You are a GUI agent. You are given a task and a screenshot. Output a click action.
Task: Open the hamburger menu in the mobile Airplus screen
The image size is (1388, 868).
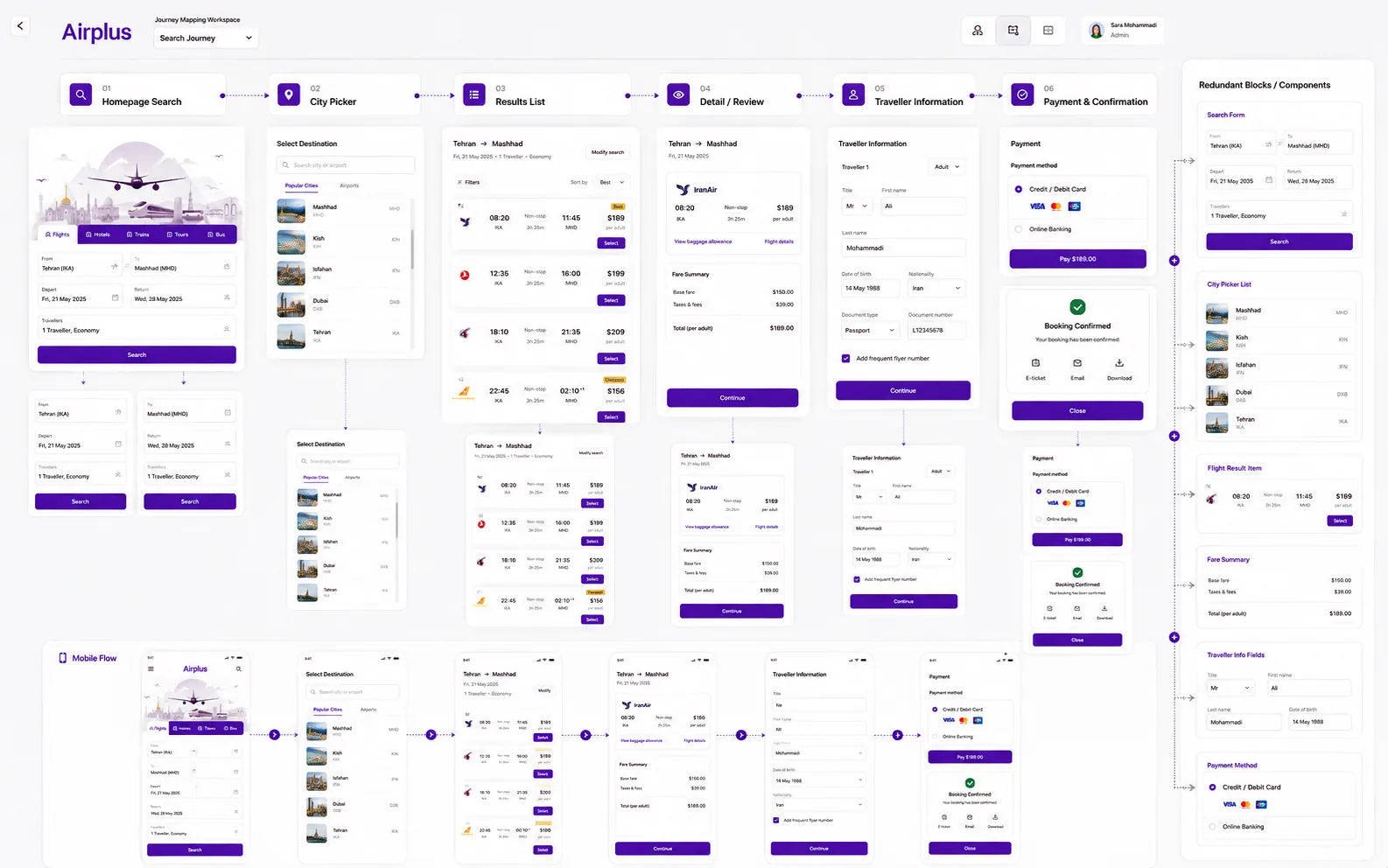(151, 668)
